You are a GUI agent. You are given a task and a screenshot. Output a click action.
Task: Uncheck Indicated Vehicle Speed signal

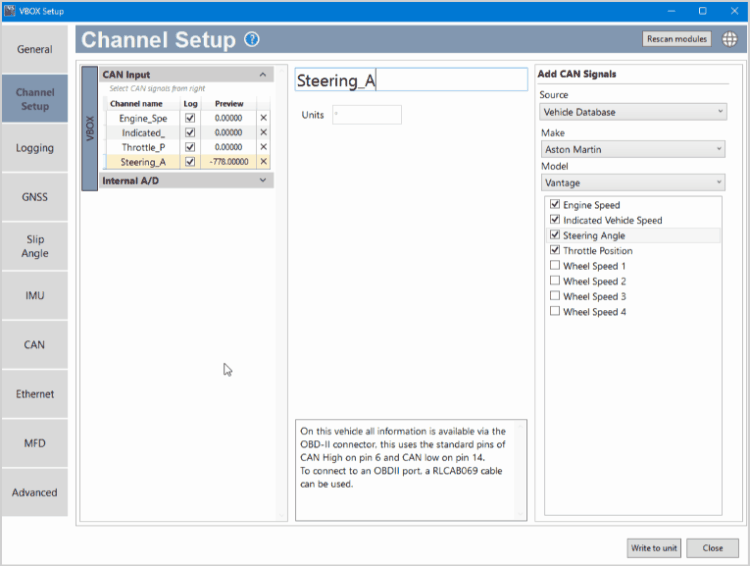tap(555, 220)
